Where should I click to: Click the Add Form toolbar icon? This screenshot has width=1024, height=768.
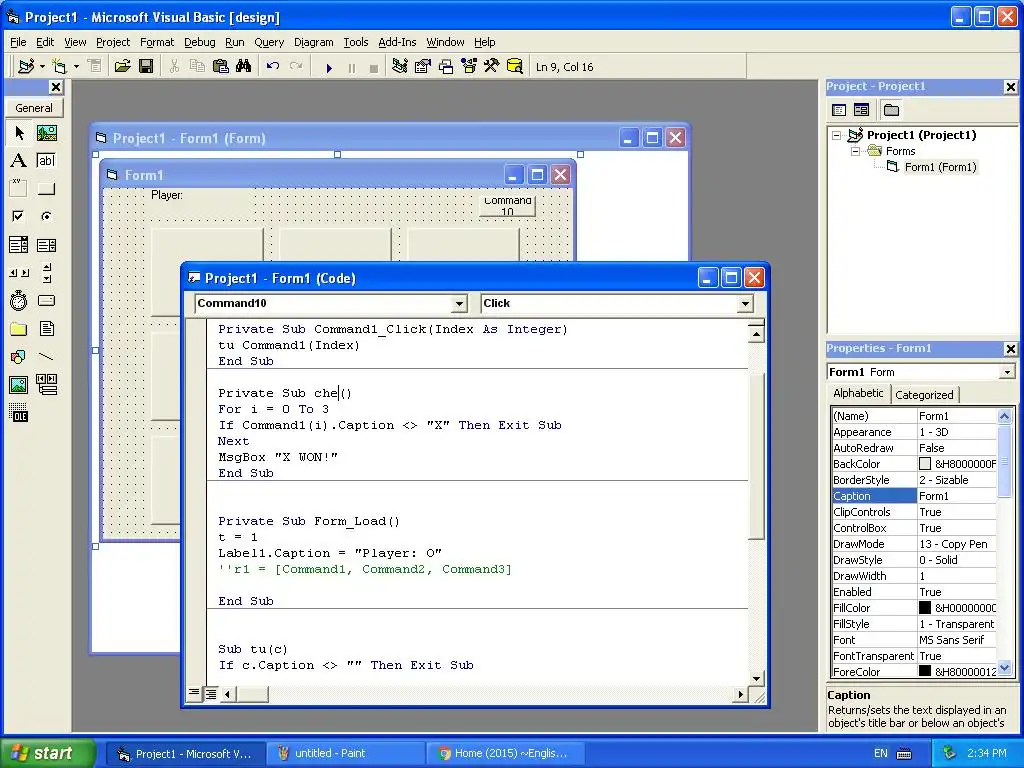click(59, 67)
